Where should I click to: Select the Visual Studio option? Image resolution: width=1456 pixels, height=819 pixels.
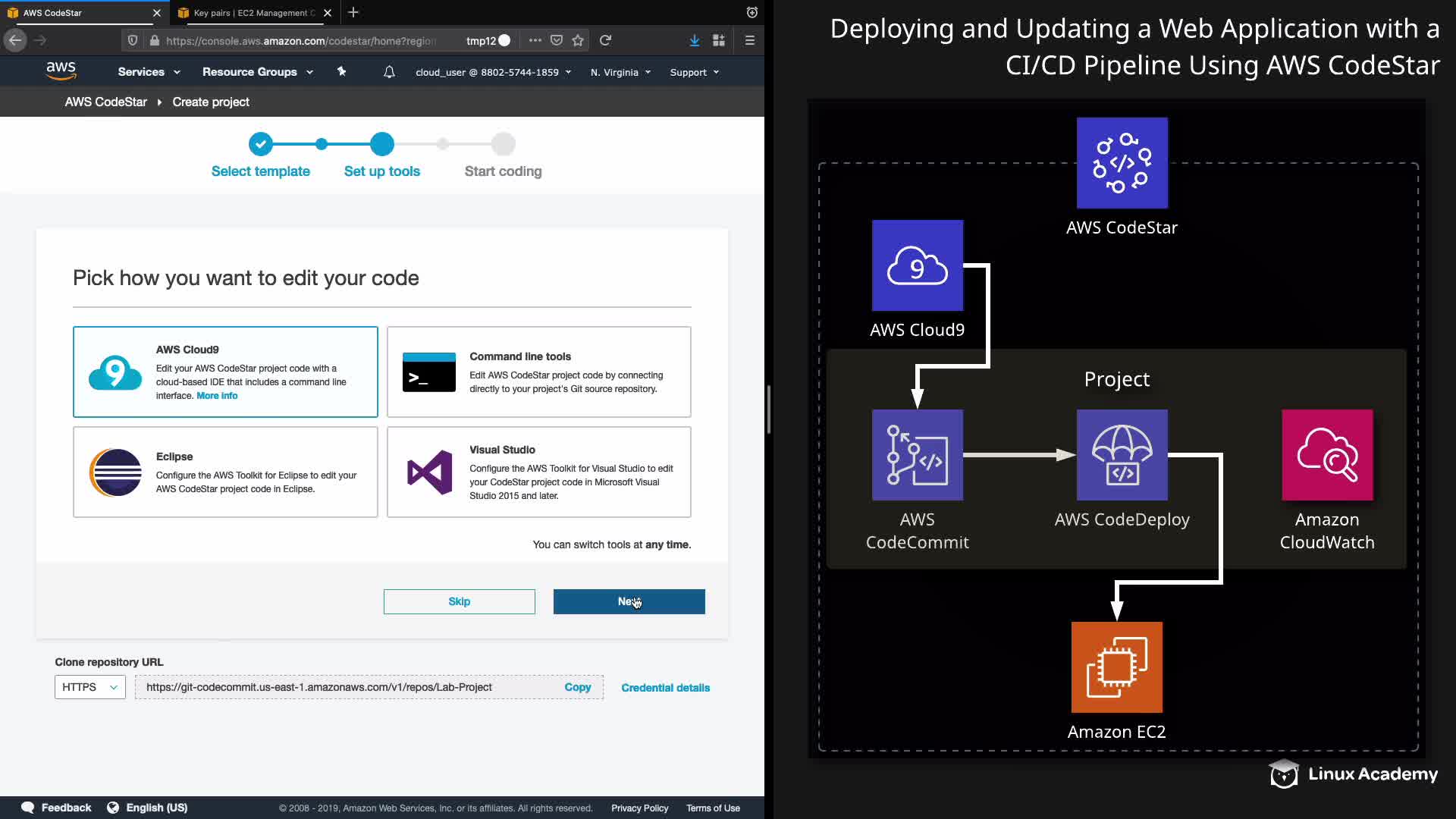(538, 472)
